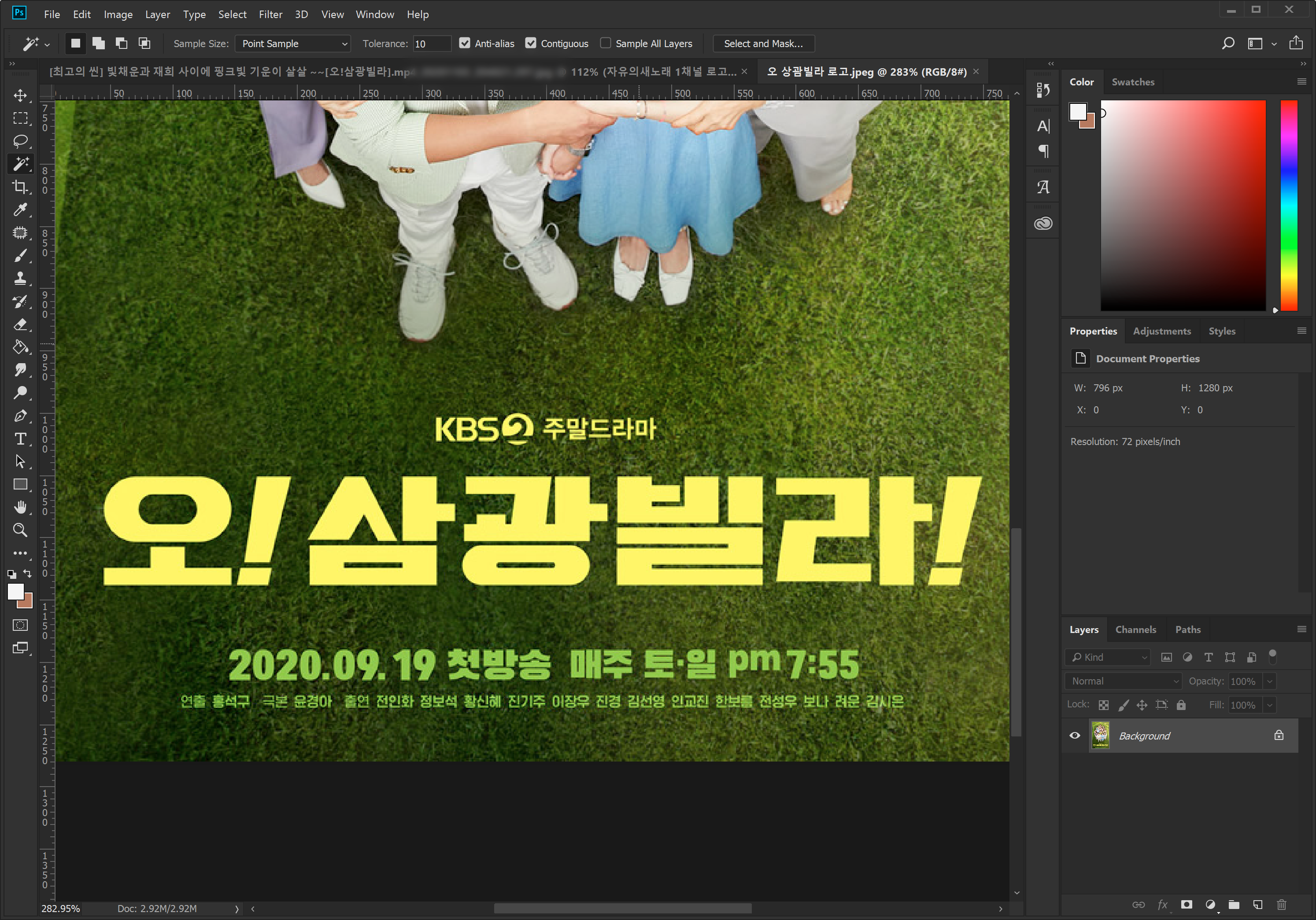This screenshot has height=920, width=1316.
Task: Open the Sample Size dropdown
Action: tap(293, 44)
